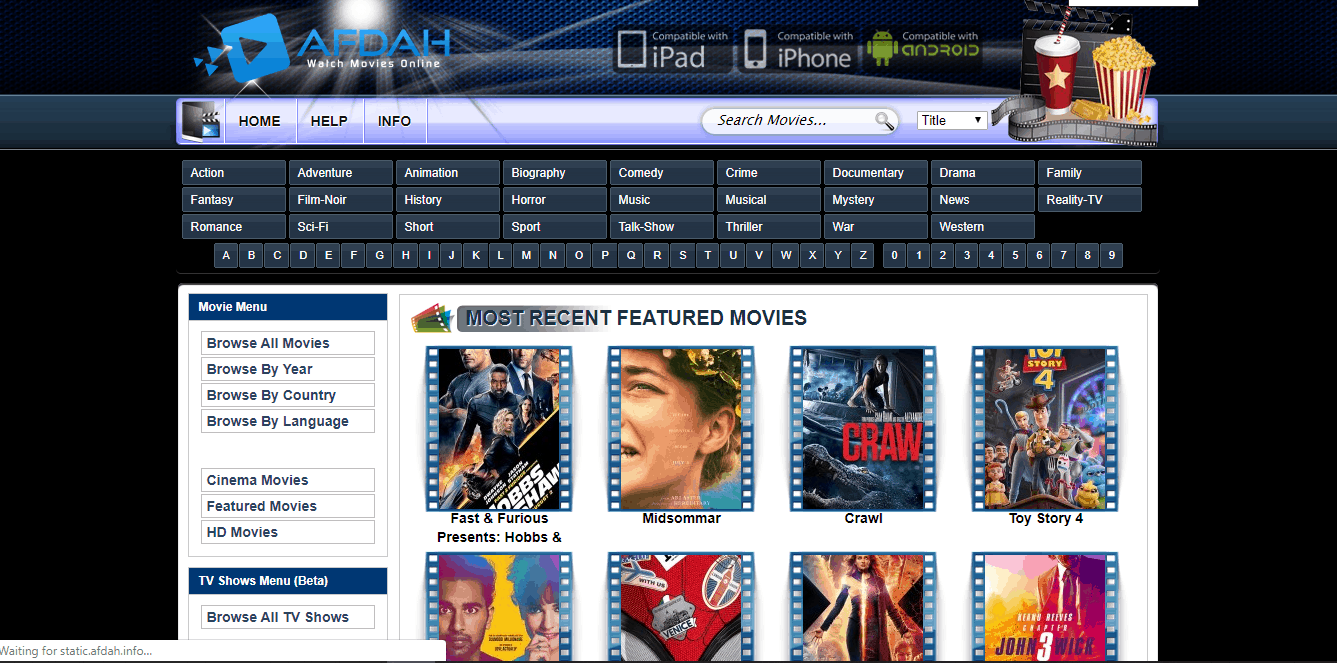Click Browse By Language link

click(288, 421)
